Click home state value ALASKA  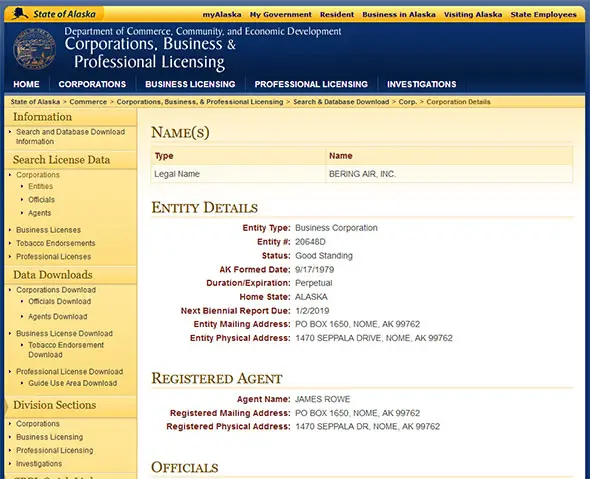311,297
